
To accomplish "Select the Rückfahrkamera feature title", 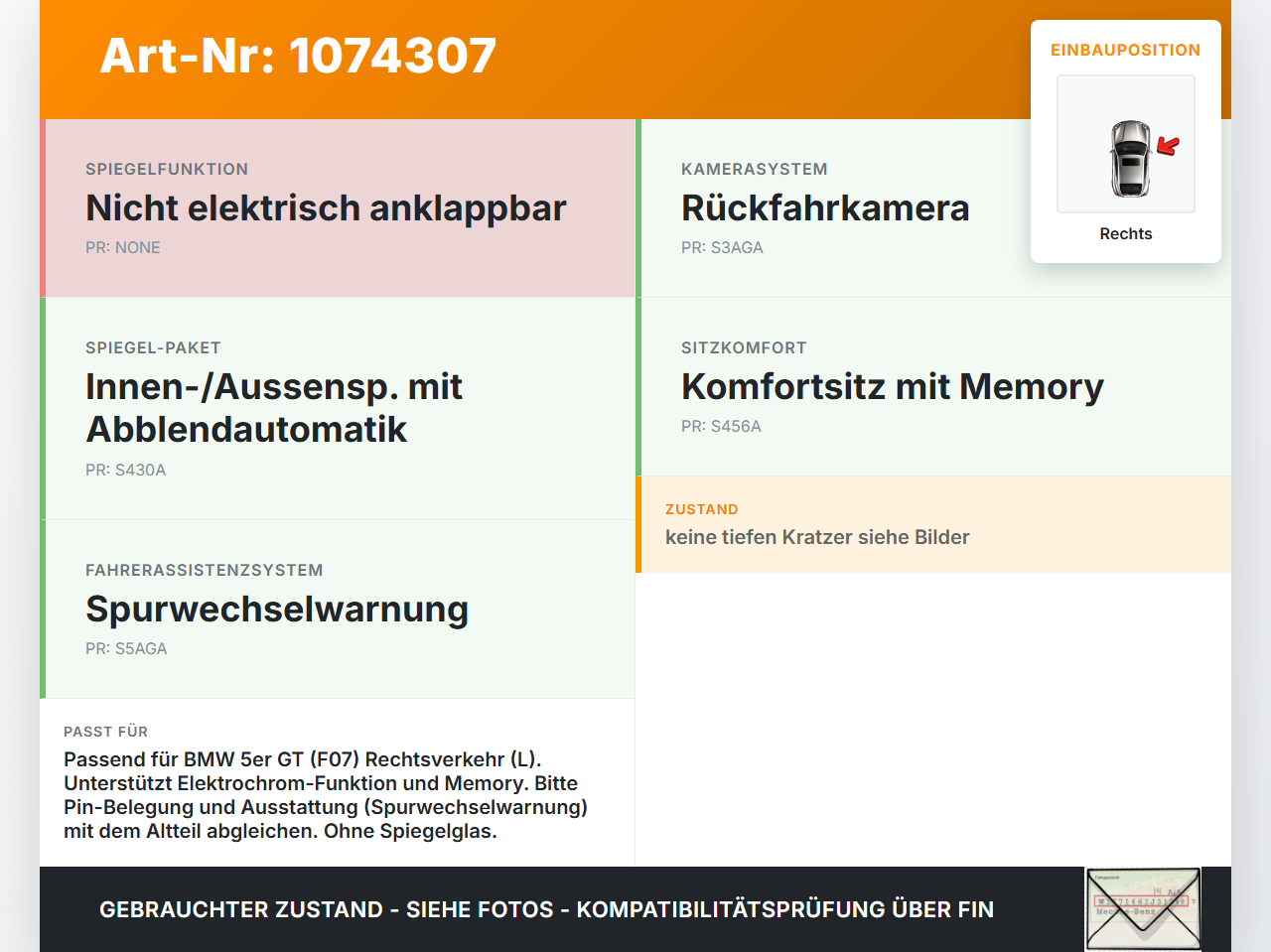I will (825, 208).
